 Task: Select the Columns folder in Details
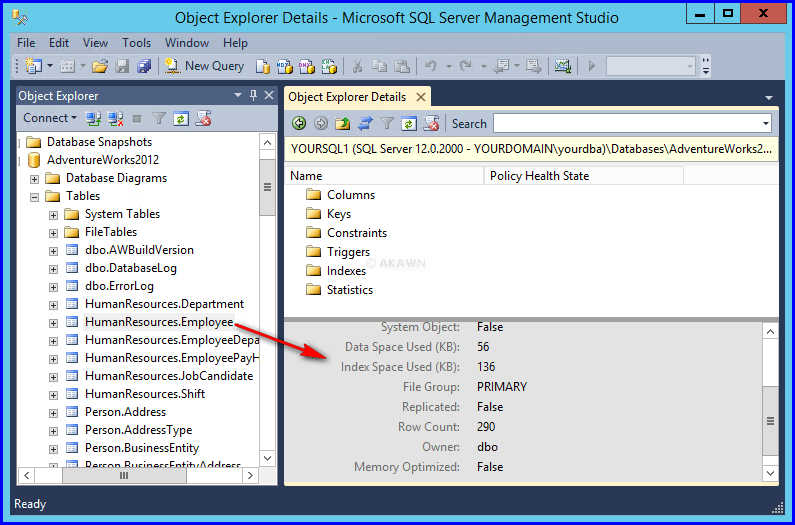click(x=351, y=195)
